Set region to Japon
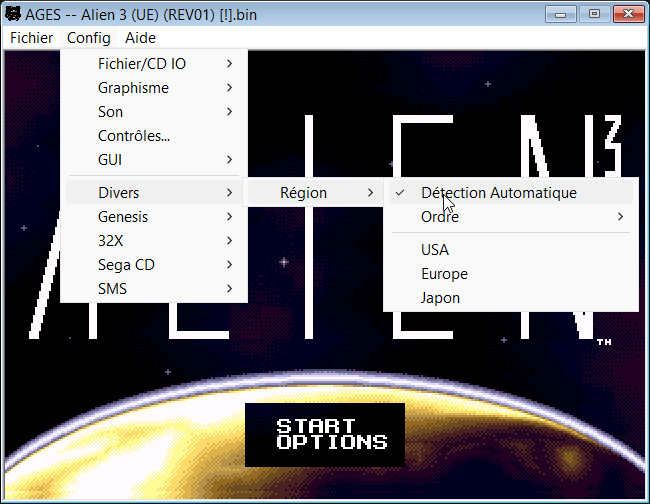Screen dimensions: 650x504 [511, 298]
